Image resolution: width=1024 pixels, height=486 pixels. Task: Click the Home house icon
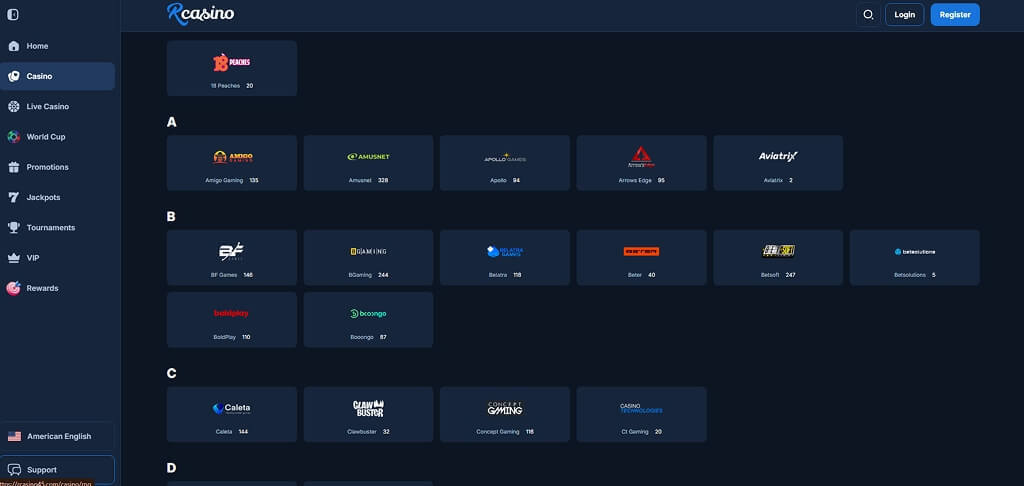pyautogui.click(x=13, y=46)
